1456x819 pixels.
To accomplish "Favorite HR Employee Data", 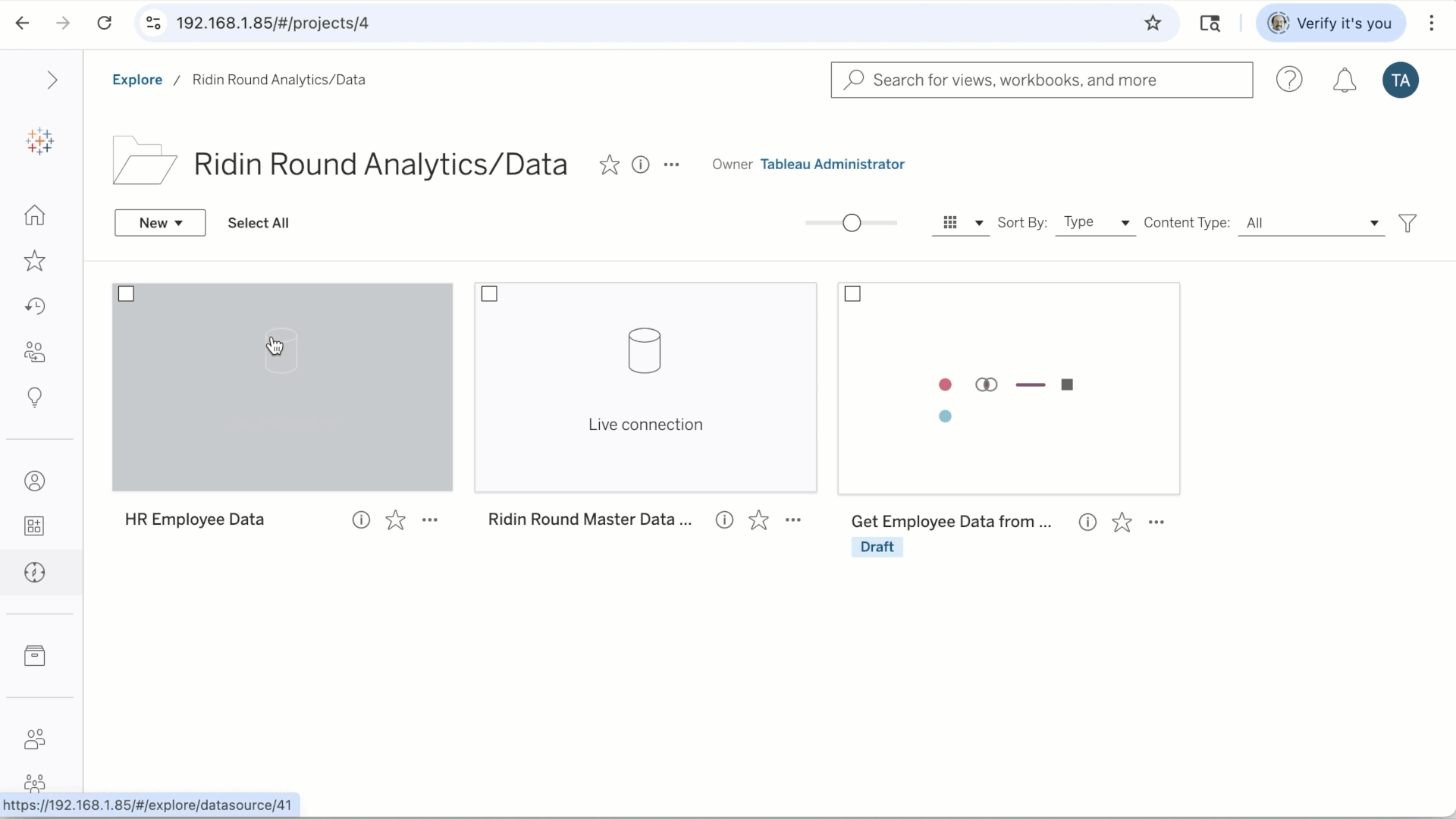I will point(395,519).
